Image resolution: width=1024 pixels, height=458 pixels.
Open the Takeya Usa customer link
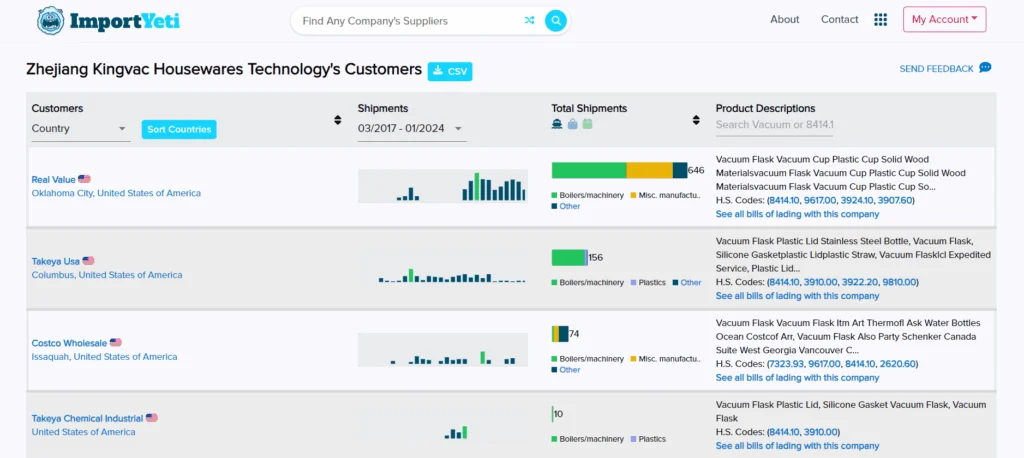click(56, 261)
